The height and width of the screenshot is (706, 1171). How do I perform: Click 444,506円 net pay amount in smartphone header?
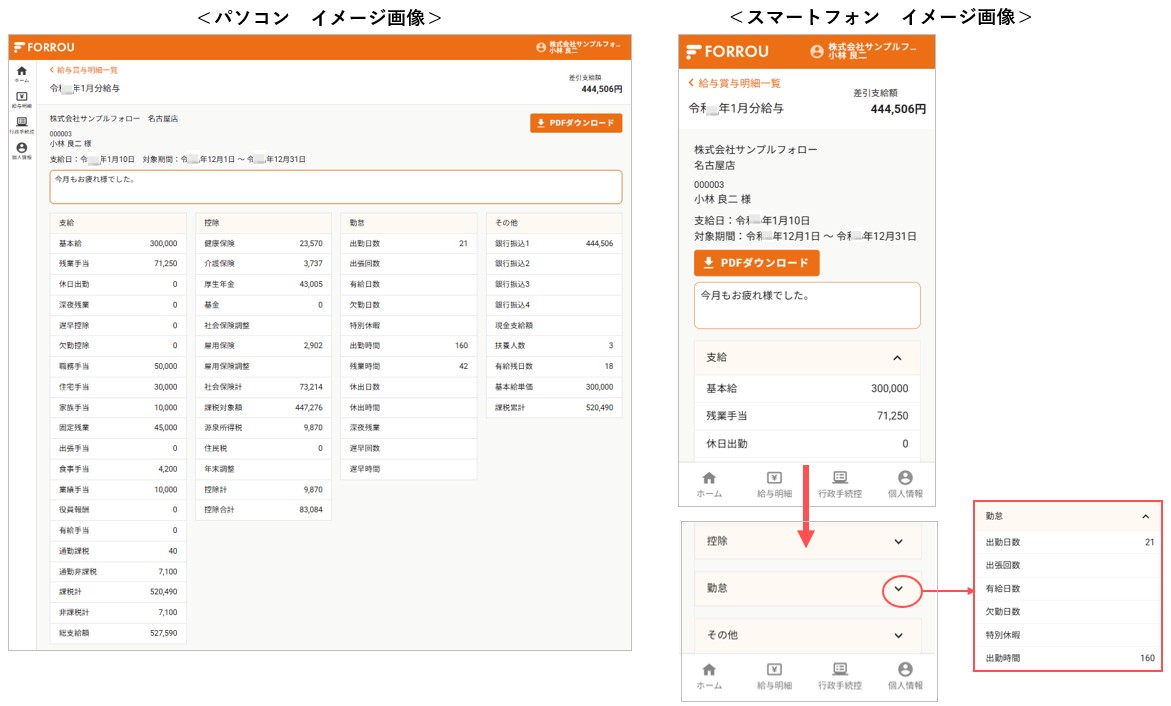[898, 109]
